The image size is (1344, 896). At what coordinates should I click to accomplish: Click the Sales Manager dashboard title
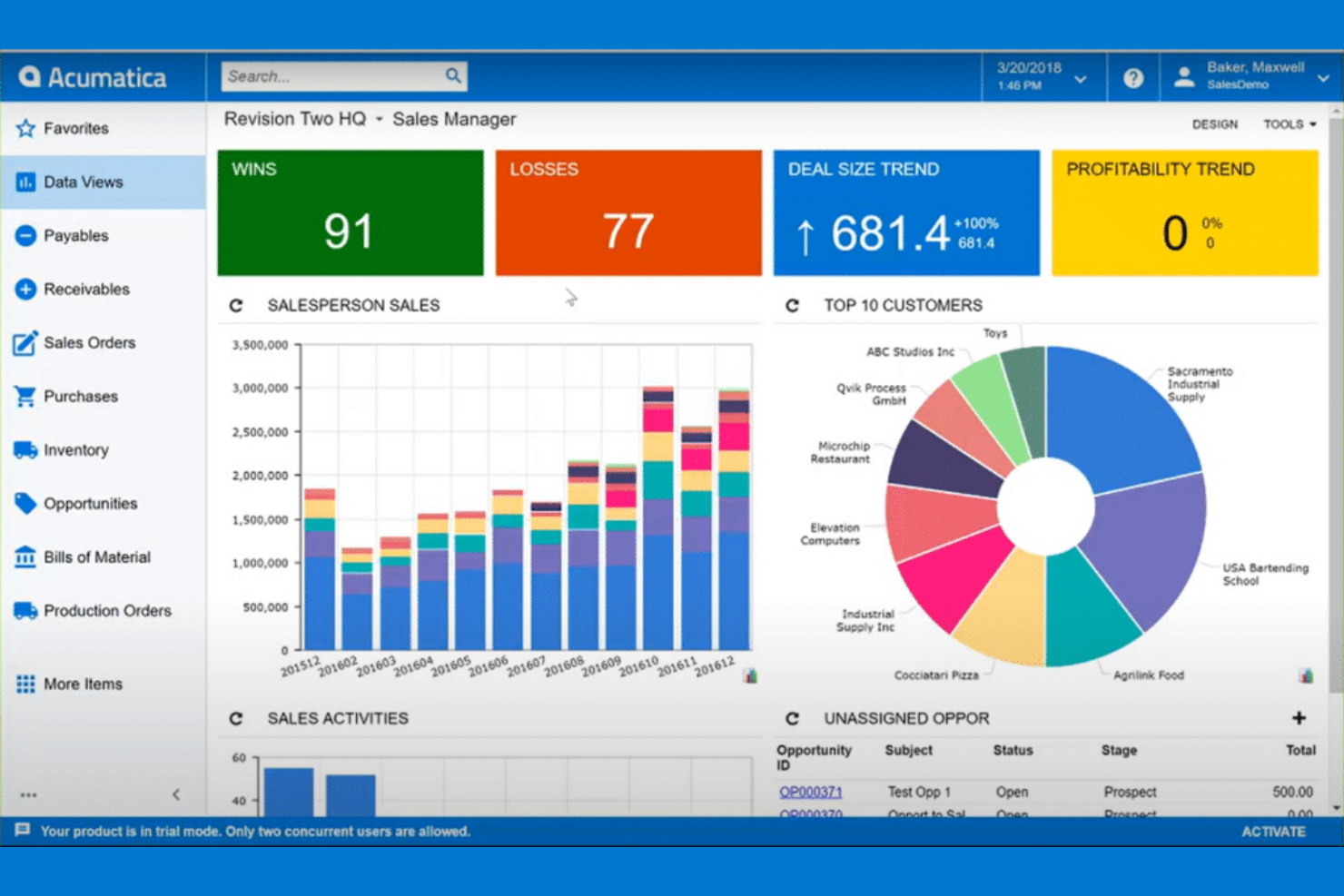454,119
